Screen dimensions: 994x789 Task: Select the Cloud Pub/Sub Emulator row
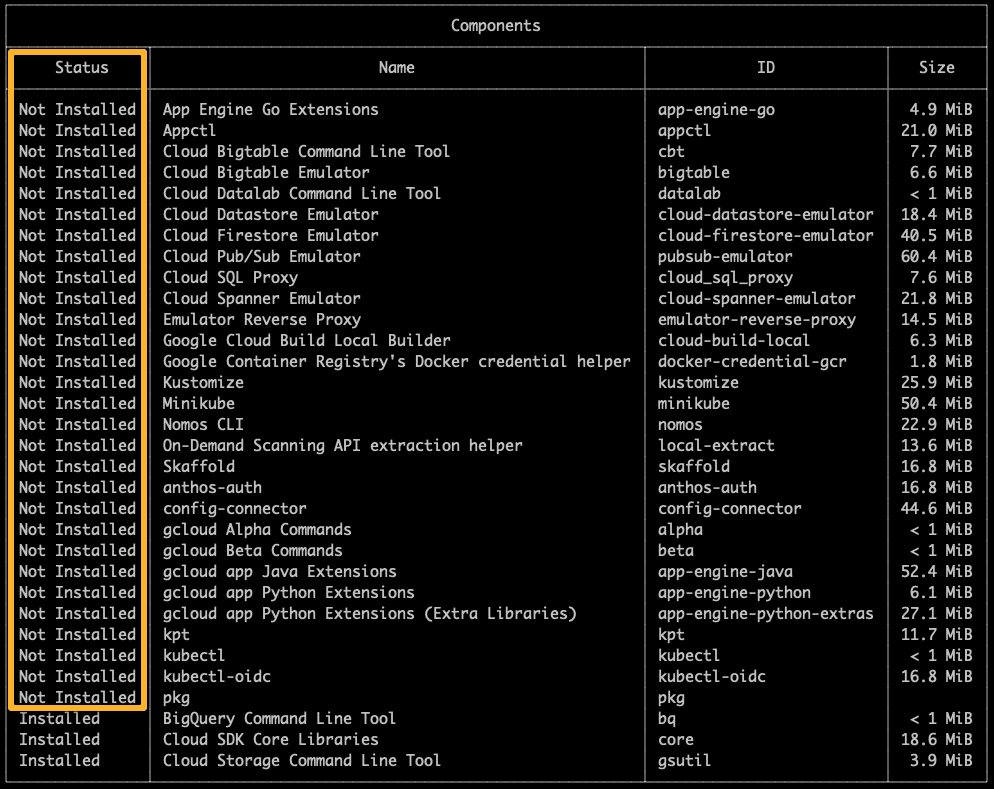coord(252,256)
